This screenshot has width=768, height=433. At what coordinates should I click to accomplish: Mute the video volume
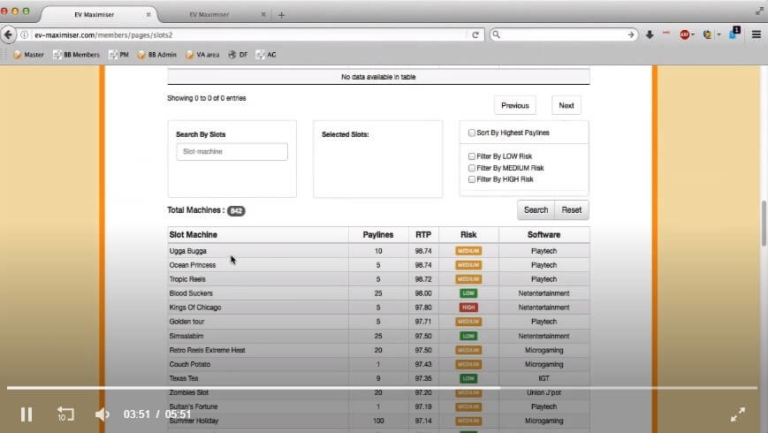(x=102, y=414)
